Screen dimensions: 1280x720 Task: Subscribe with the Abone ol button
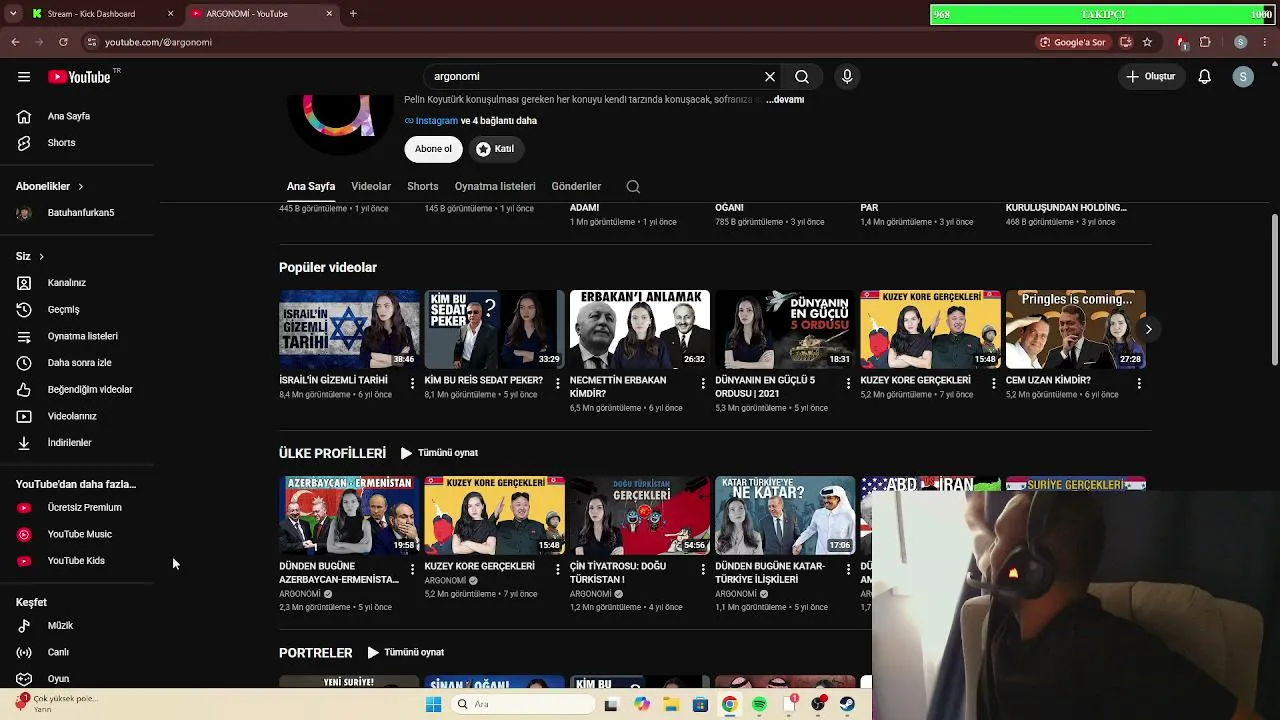pyautogui.click(x=433, y=149)
